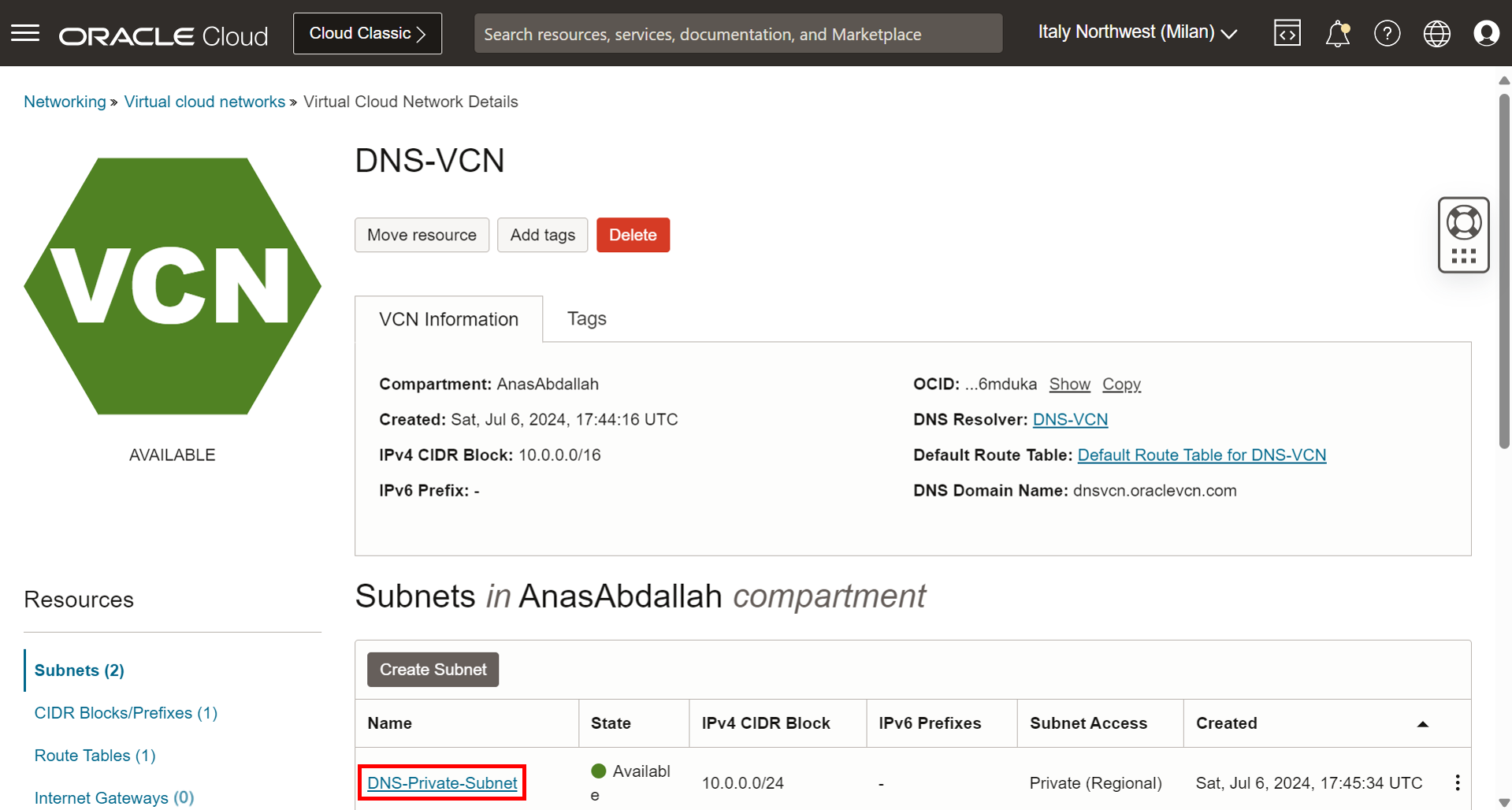Screen dimensions: 1512x810
Task: Go to Virtual cloud networks breadcrumb
Action: [205, 102]
